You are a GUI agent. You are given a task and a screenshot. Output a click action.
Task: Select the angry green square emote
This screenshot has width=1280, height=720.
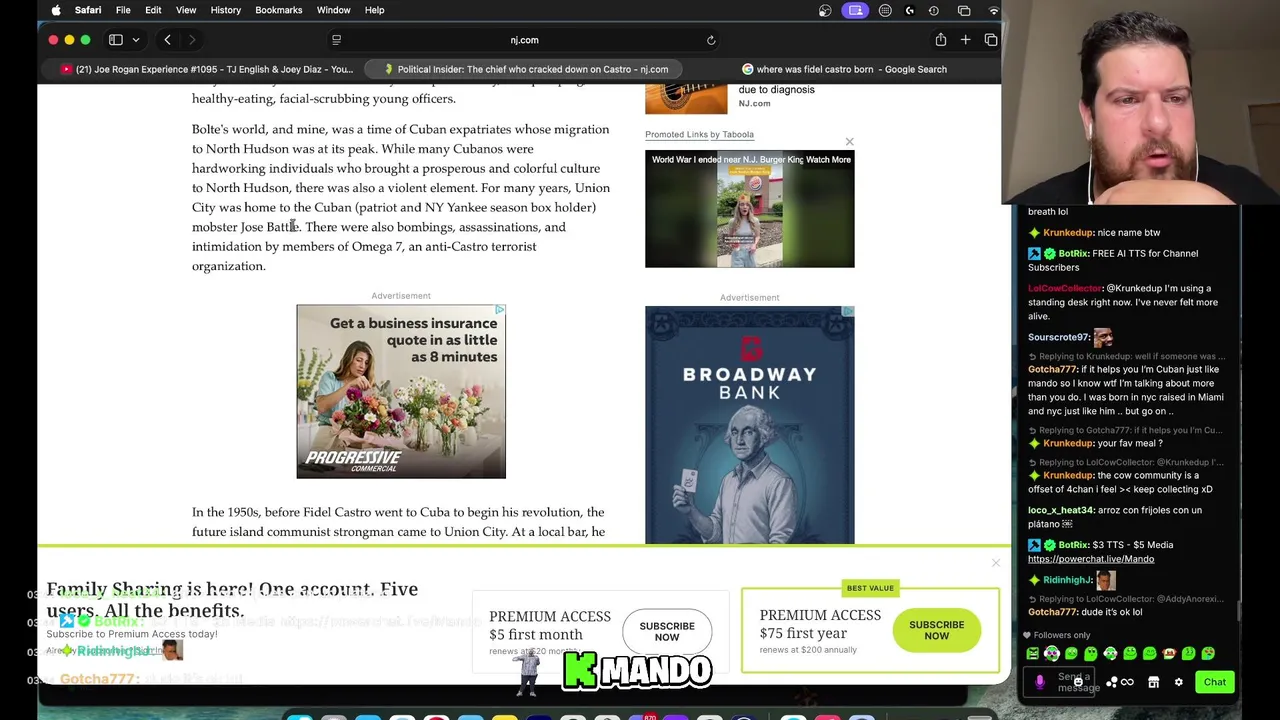click(x=1033, y=654)
